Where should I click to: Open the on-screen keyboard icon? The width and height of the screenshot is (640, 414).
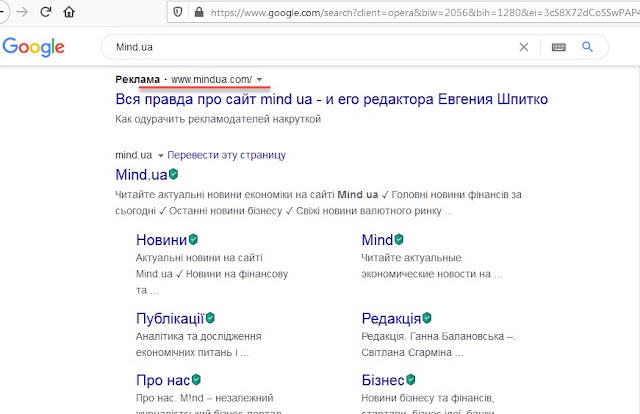pyautogui.click(x=559, y=47)
